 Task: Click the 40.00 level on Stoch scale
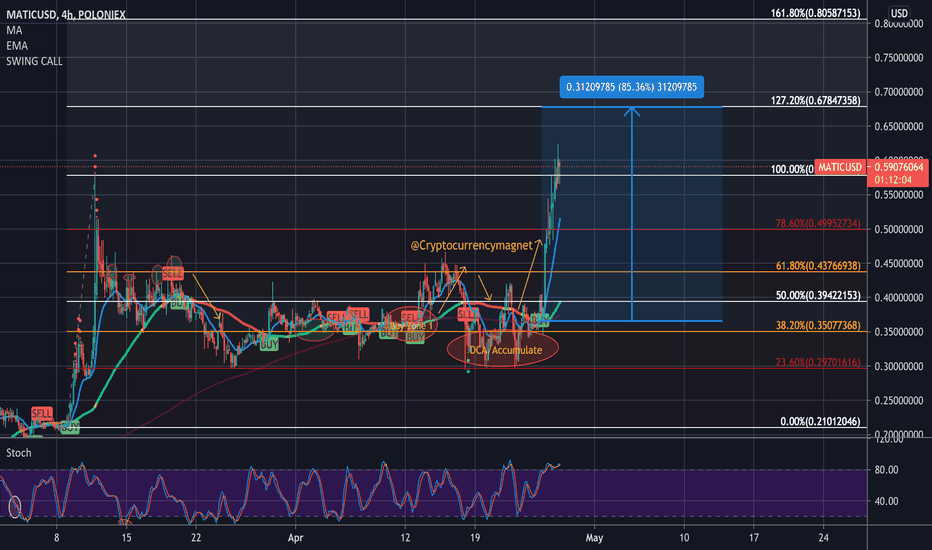[886, 501]
